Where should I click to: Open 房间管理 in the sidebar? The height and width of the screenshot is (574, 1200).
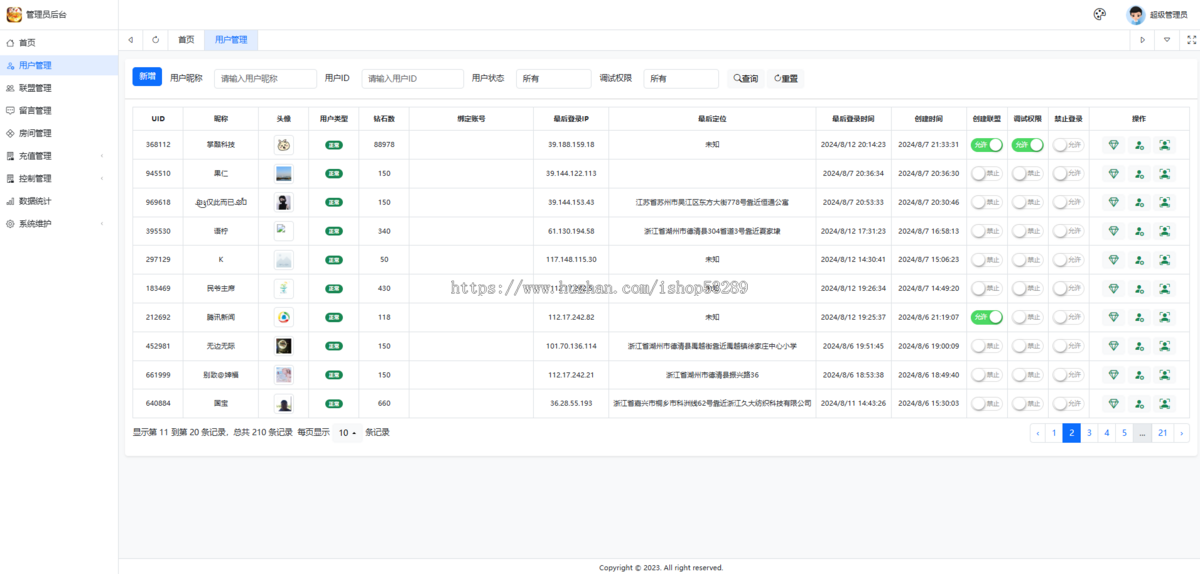coord(59,133)
